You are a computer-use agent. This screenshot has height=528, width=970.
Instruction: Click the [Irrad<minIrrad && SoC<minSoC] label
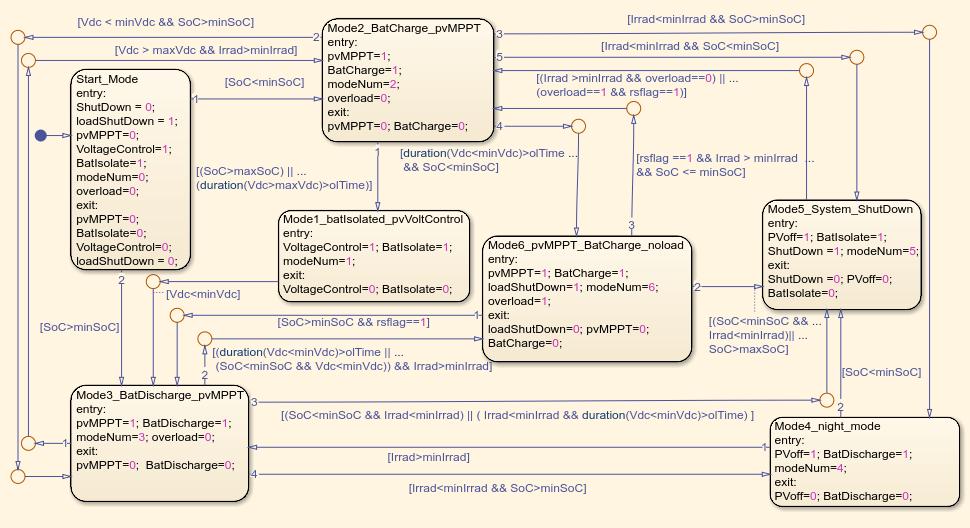pos(690,46)
